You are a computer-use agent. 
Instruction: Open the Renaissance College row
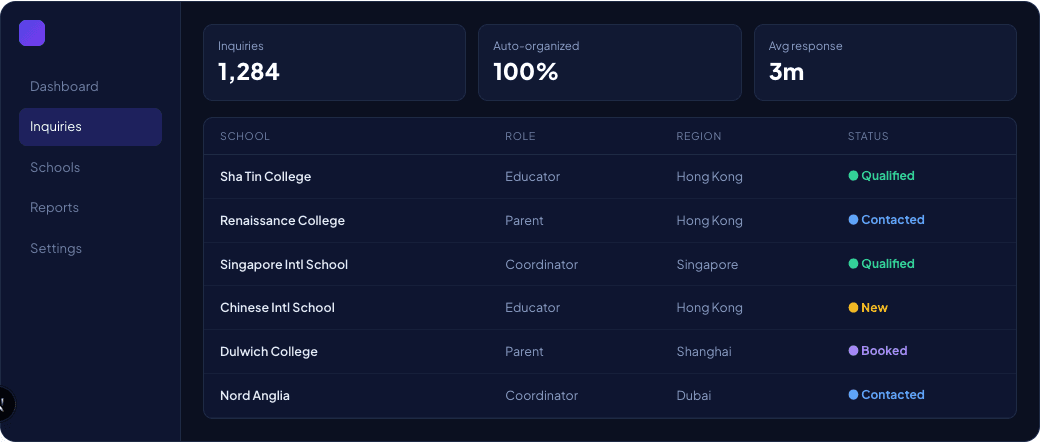610,220
